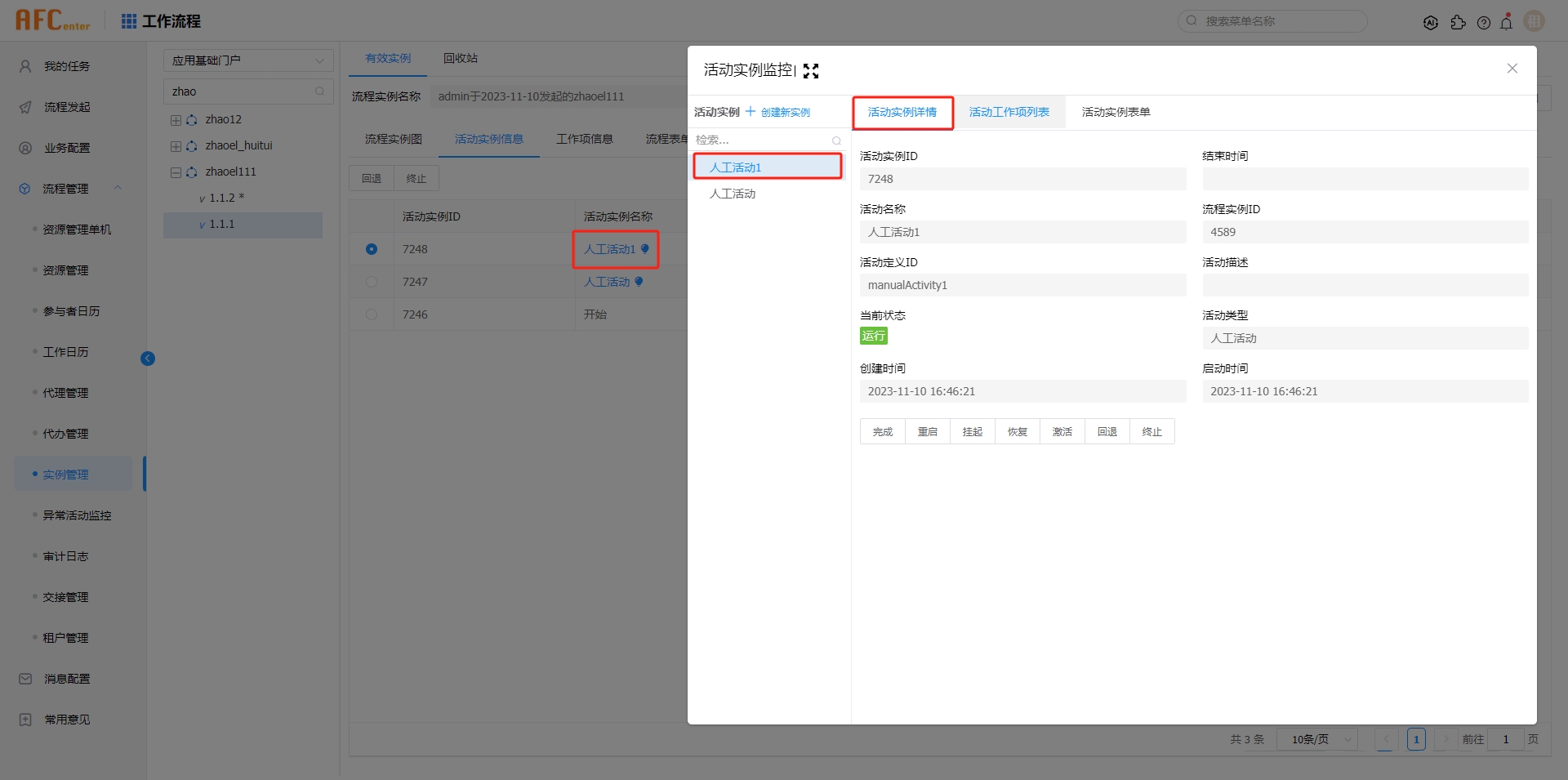
Task: Open the 10条/页 page size dropdown
Action: [x=1316, y=739]
